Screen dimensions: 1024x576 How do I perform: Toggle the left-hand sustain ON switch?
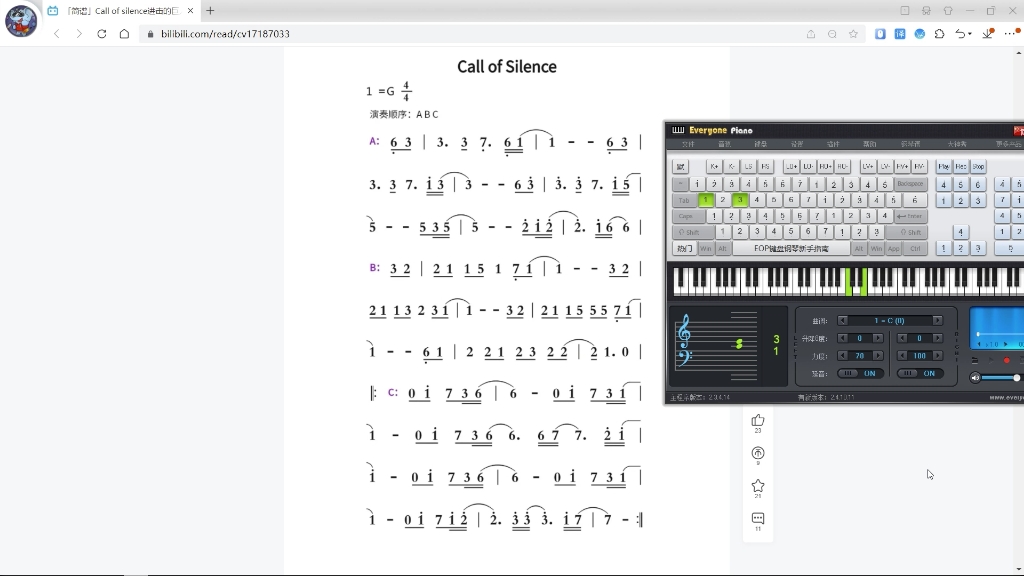point(861,374)
